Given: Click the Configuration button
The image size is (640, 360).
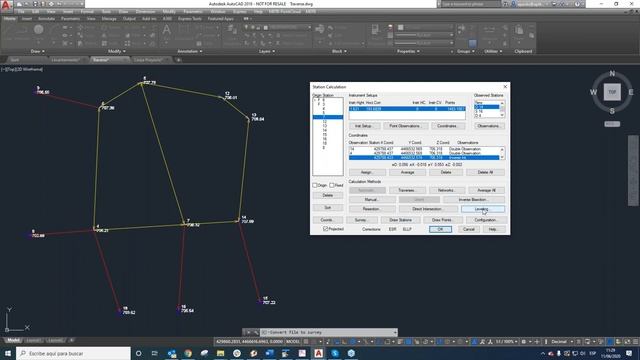Looking at the screenshot, I should 486,220.
